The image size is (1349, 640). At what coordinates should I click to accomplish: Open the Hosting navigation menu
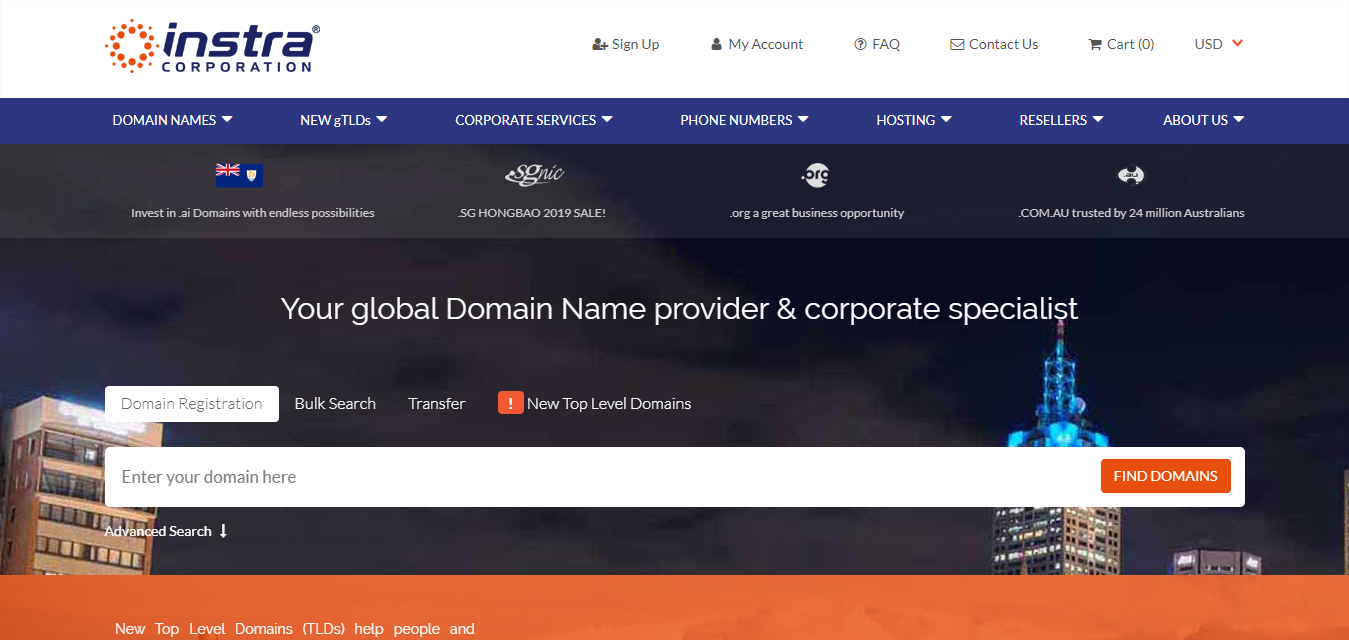tap(913, 120)
